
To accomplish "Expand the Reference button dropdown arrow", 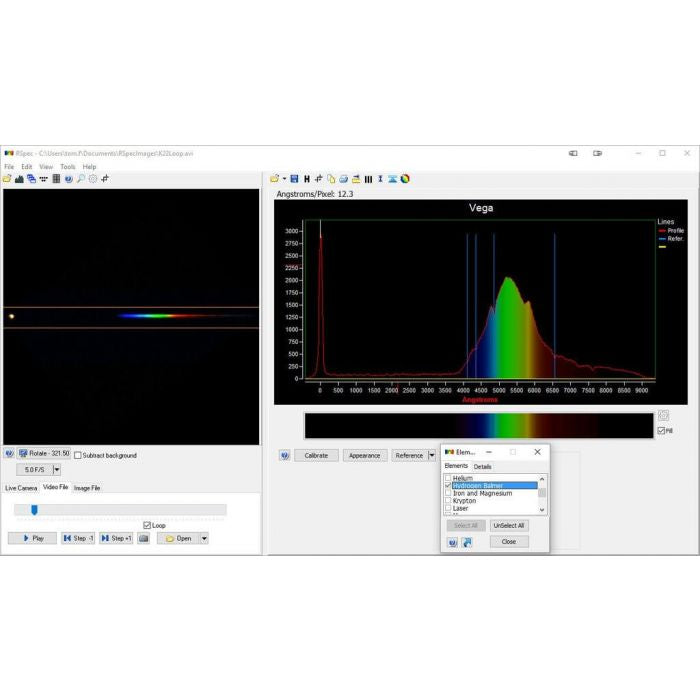I will (x=432, y=455).
